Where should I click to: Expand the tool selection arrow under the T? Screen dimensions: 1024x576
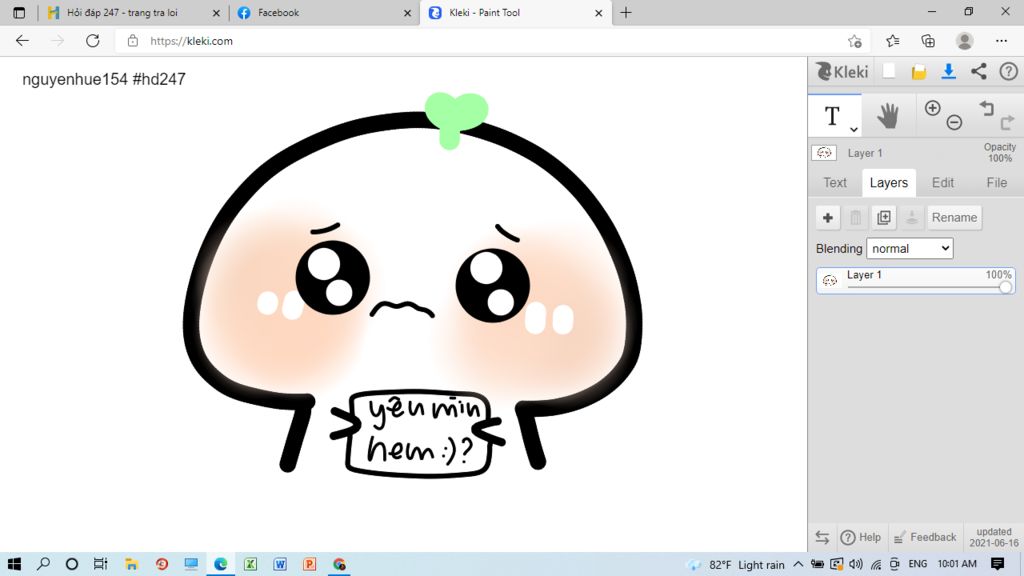click(x=854, y=129)
